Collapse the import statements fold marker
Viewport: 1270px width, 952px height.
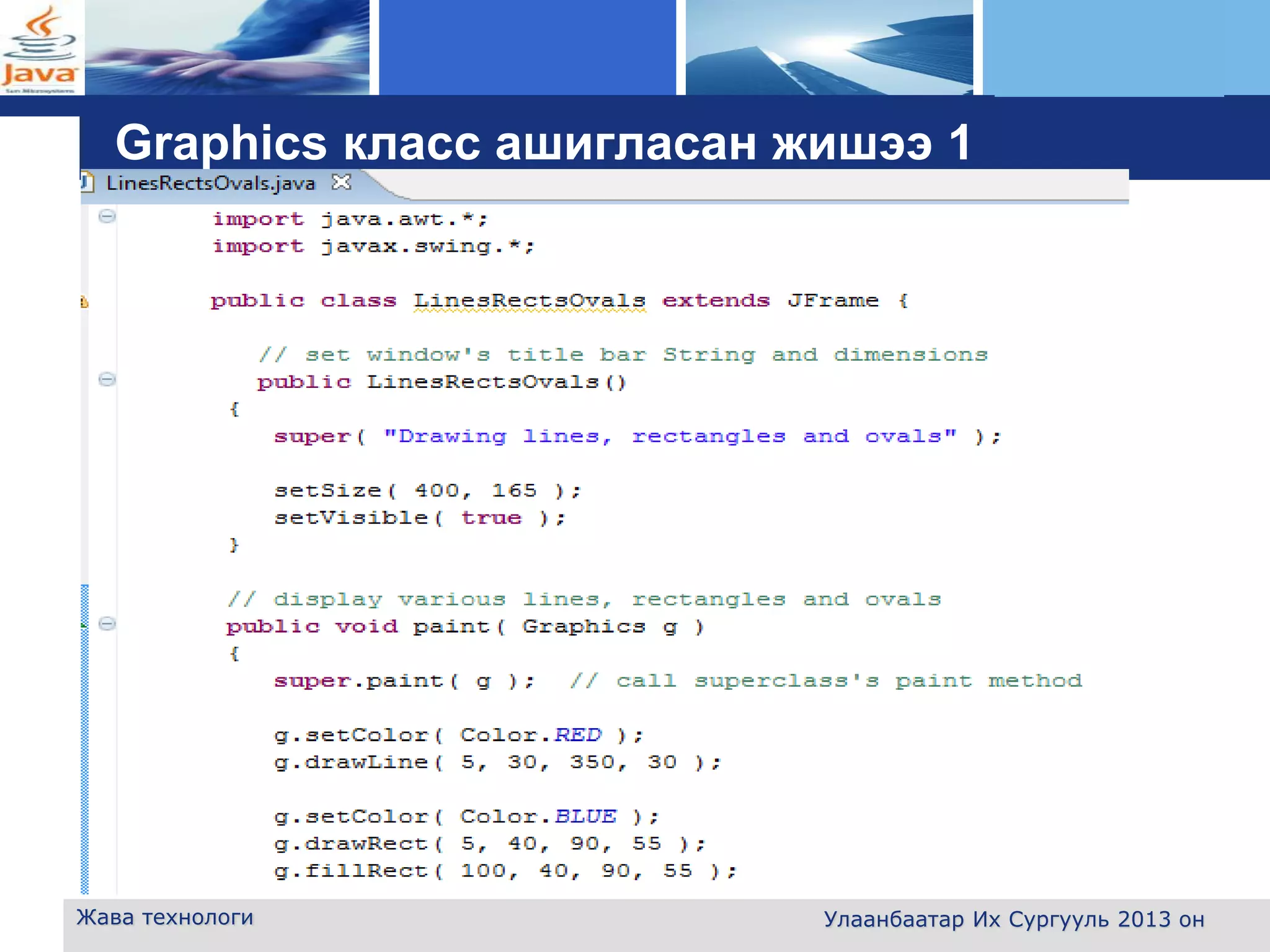tap(107, 216)
